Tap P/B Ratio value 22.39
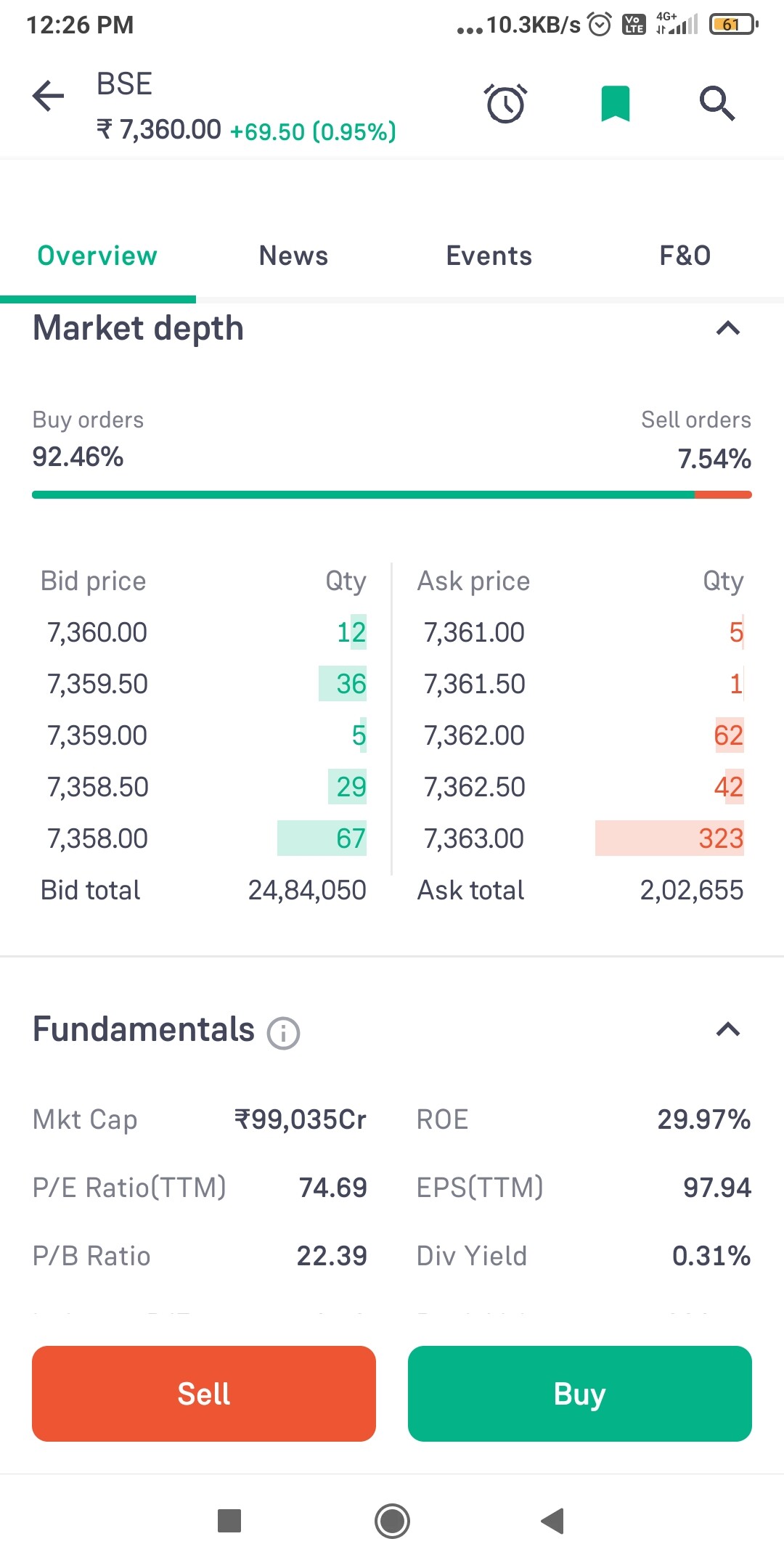The height and width of the screenshot is (1568, 784). [332, 1256]
